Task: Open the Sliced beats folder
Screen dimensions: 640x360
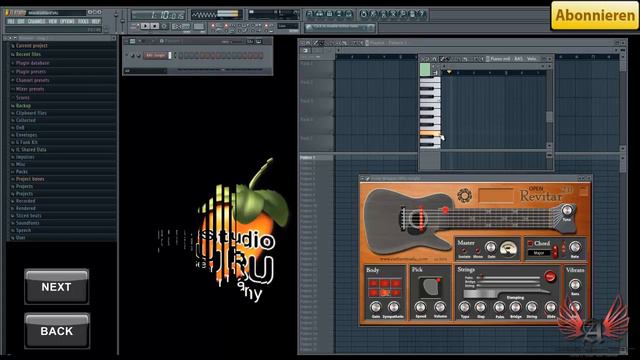Action: (29, 216)
